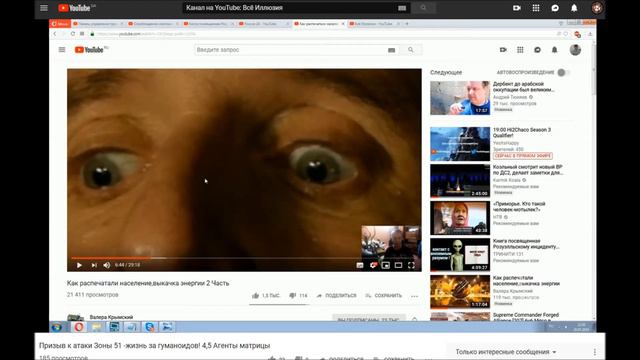The height and width of the screenshot is (360, 640).
Task: Switch to the third YouTube browser tab
Action: point(208,24)
